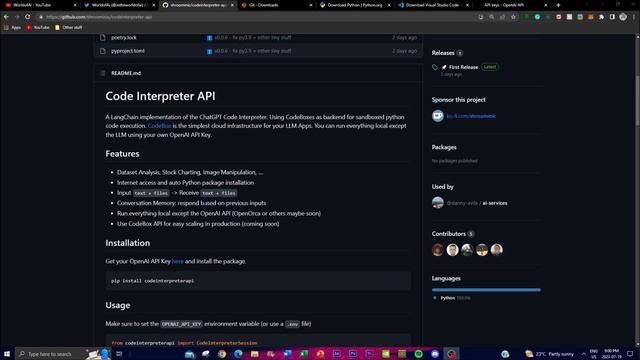Click the Latest release badge
The image size is (640, 360).
490,67
